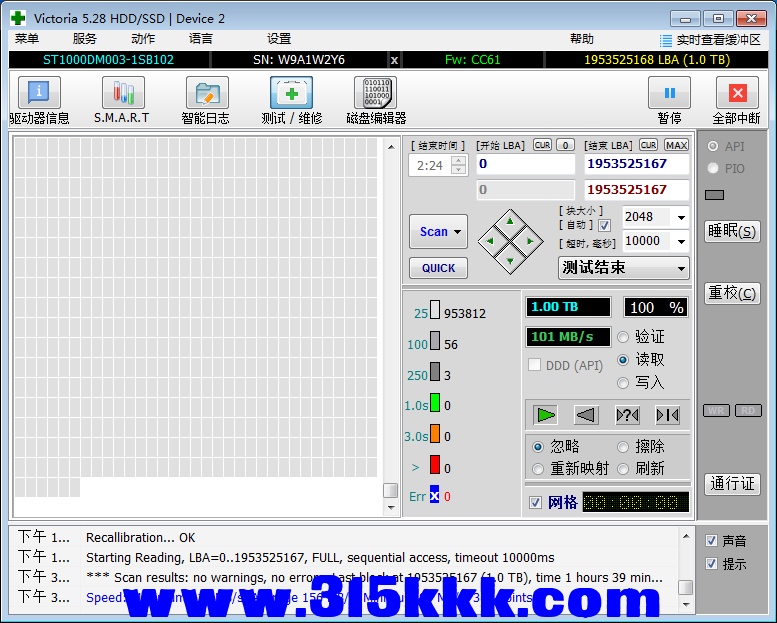The width and height of the screenshot is (777, 623).
Task: Click the 暂停 pause icon
Action: click(x=669, y=94)
